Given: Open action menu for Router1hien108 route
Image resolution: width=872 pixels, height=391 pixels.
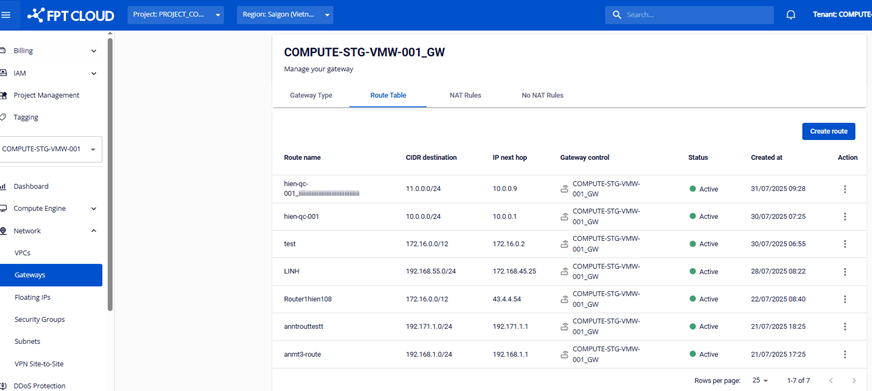Looking at the screenshot, I should [x=845, y=299].
